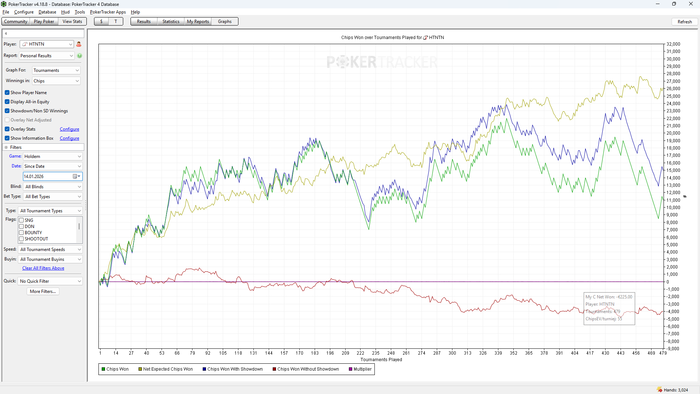Open the Graph For dropdown
This screenshot has width=700, height=394.
pyautogui.click(x=56, y=70)
